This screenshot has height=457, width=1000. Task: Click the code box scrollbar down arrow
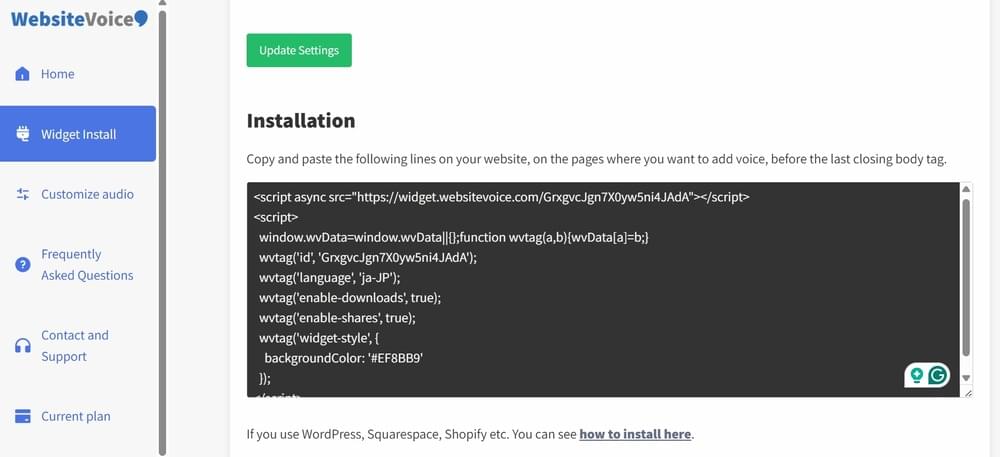tap(966, 377)
